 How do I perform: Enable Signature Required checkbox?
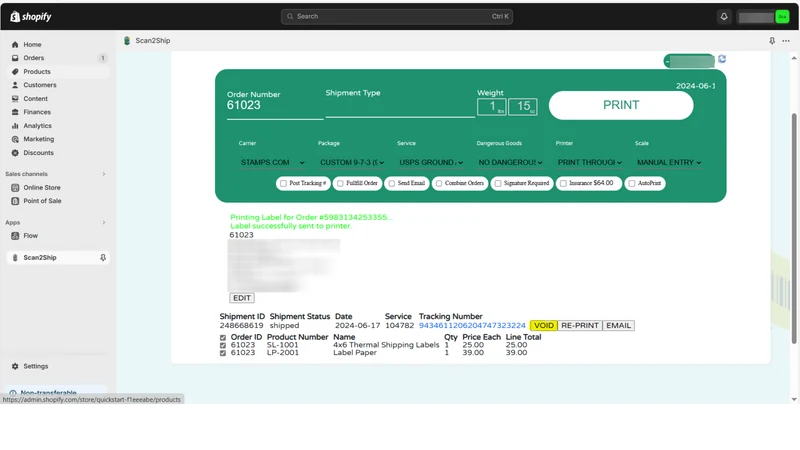coord(498,184)
